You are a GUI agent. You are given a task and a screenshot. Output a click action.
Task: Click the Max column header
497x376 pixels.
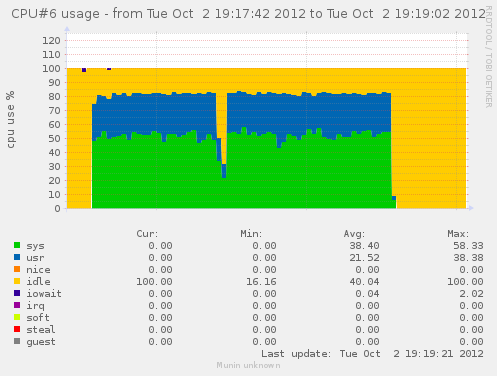[x=458, y=234]
